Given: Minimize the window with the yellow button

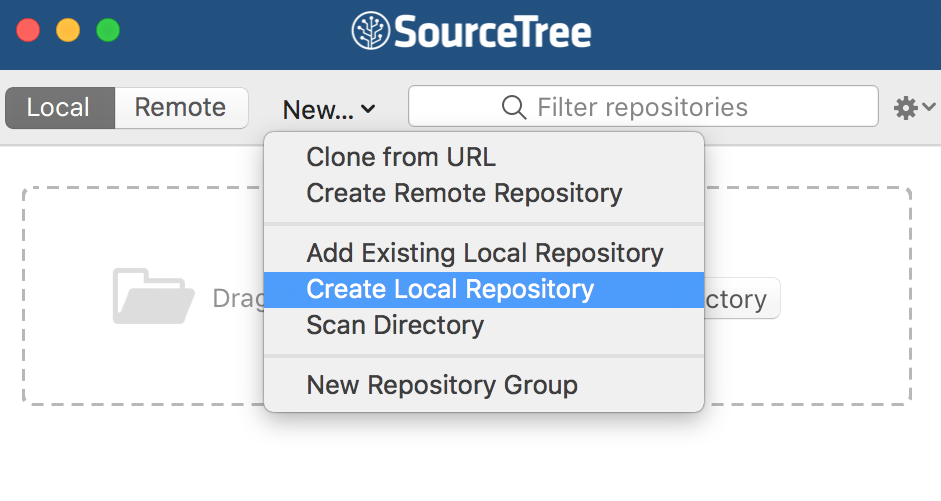Looking at the screenshot, I should point(68,30).
